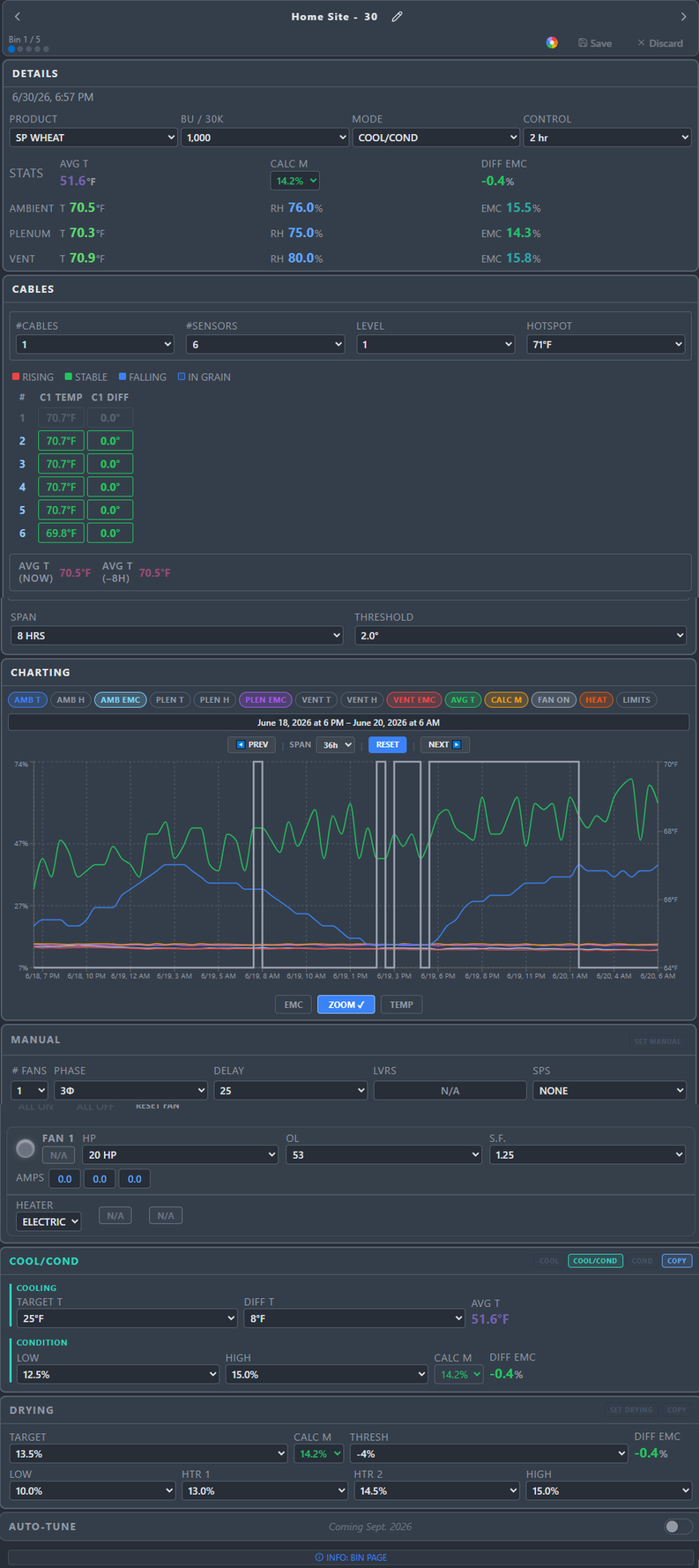
Task: Open the INFO: BIN PAGE link
Action: click(350, 1557)
